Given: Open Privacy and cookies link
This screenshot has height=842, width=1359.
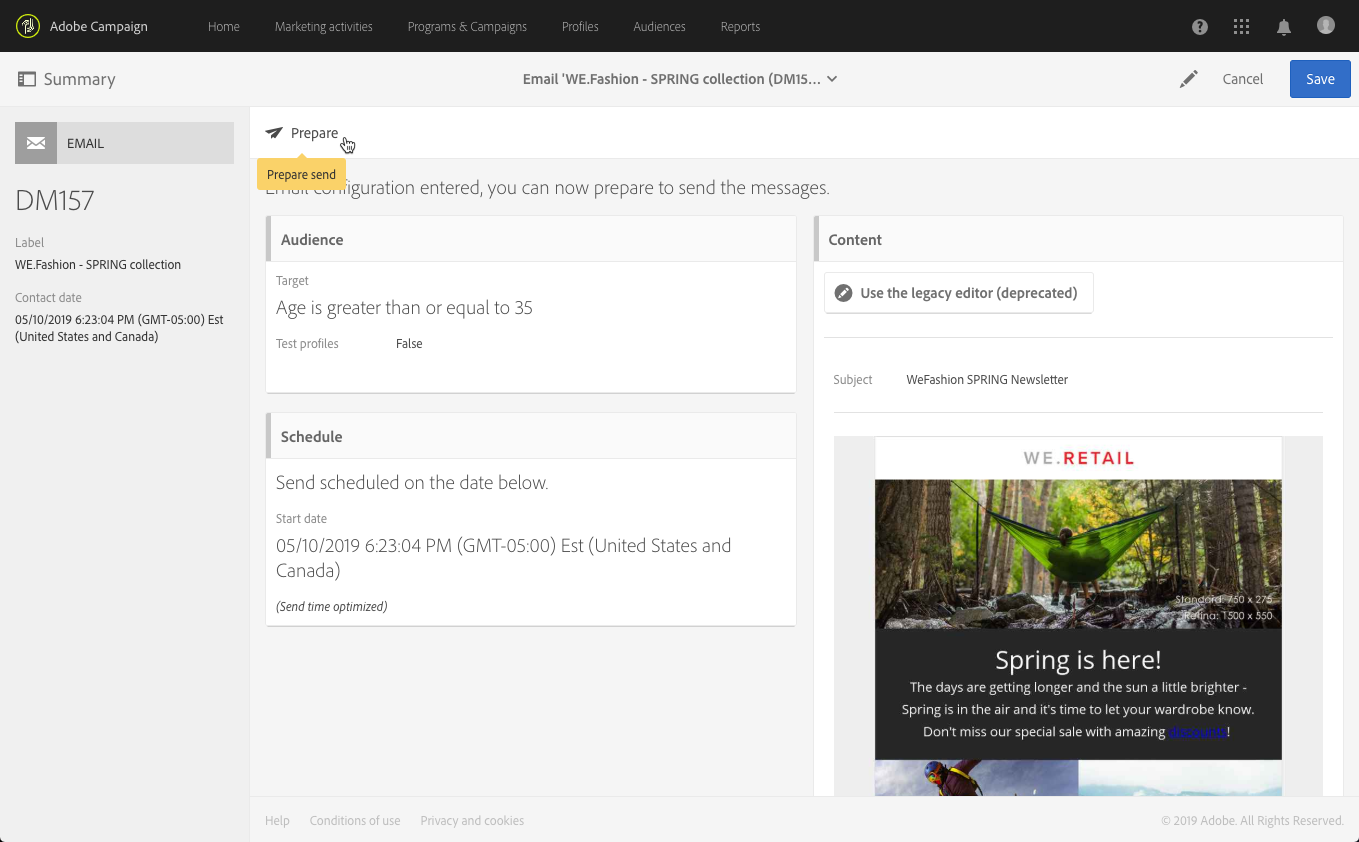Looking at the screenshot, I should coord(472,821).
